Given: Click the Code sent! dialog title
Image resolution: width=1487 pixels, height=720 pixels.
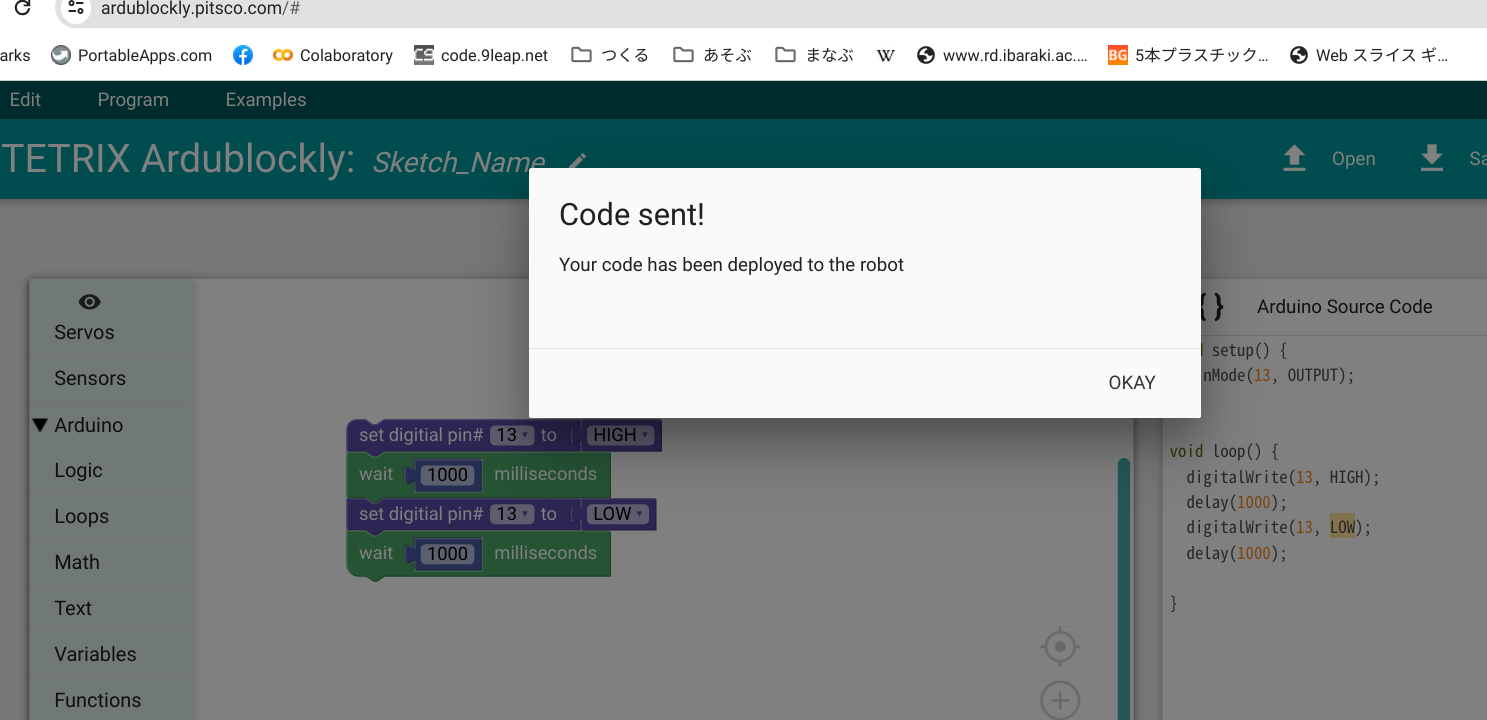Looking at the screenshot, I should click(632, 214).
